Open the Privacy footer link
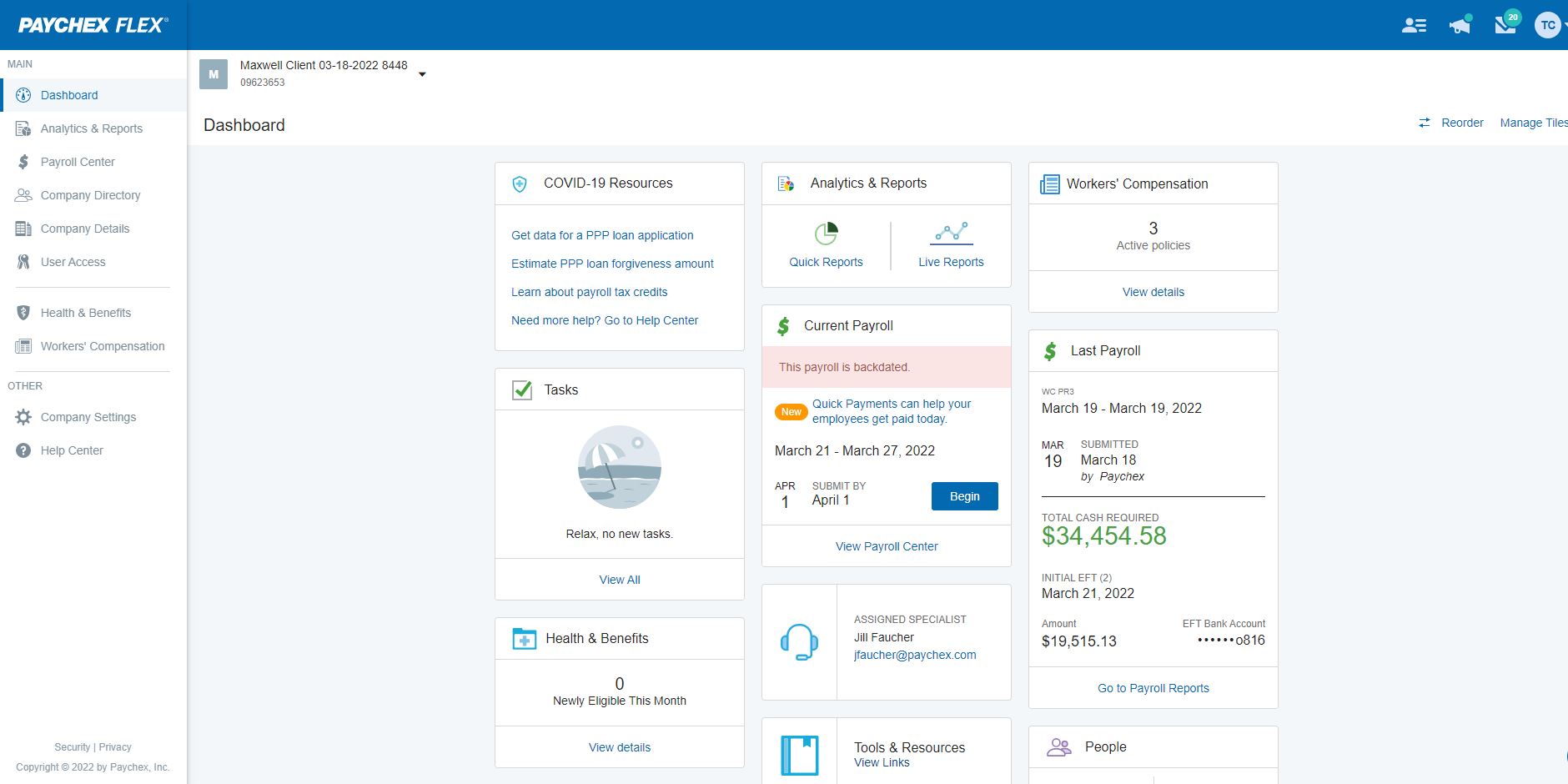The image size is (1568, 784). (115, 747)
